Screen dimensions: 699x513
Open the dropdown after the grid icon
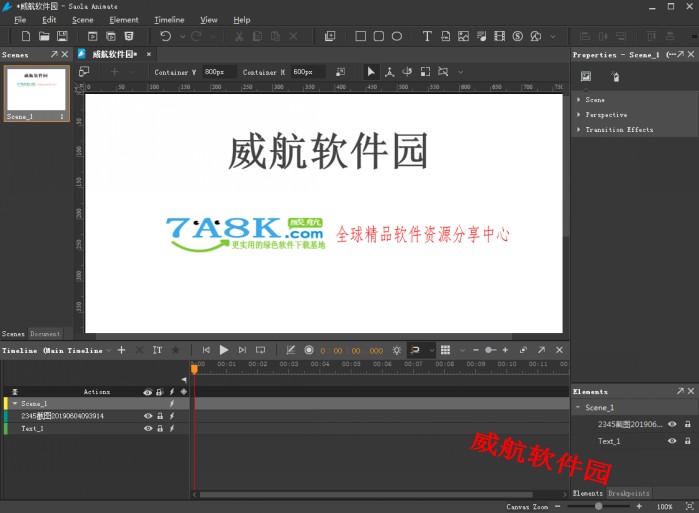click(462, 350)
